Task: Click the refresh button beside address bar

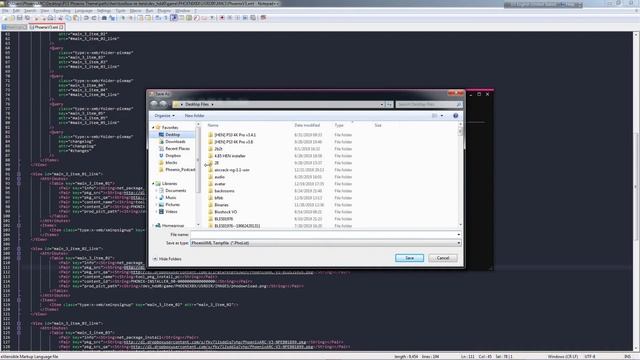Action: [389, 104]
